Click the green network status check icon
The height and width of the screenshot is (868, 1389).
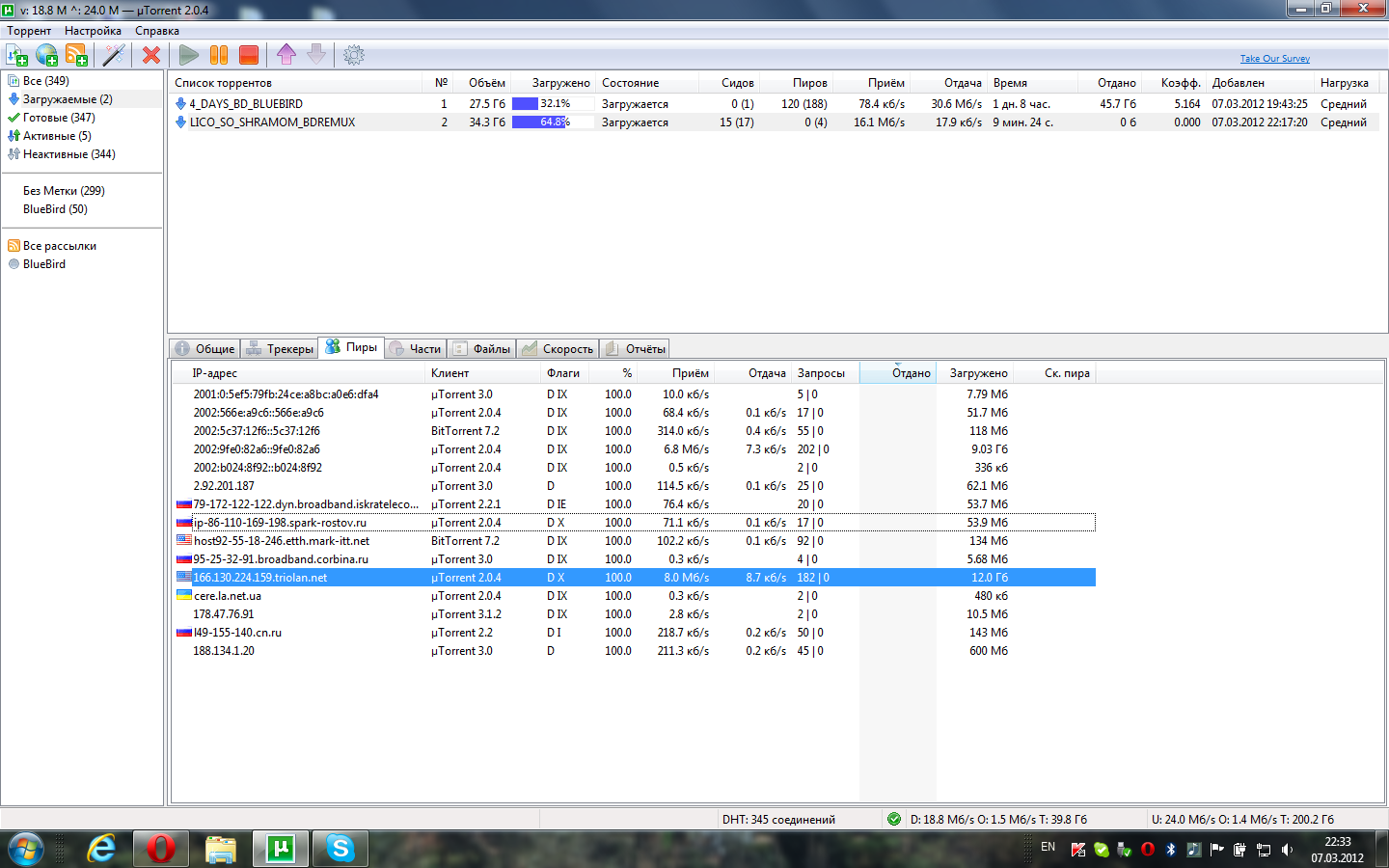point(894,819)
